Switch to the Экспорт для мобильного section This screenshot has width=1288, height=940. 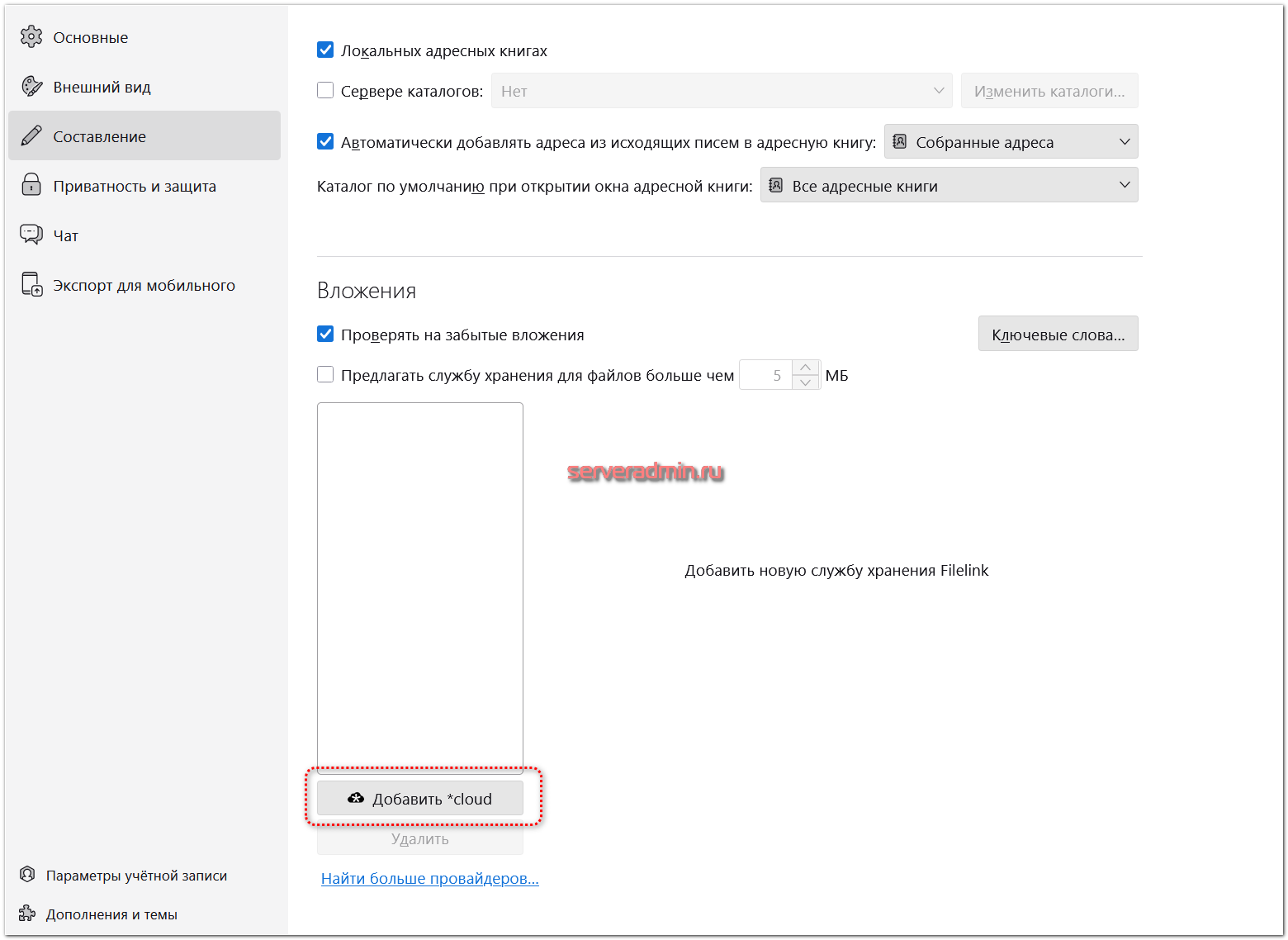[x=144, y=286]
